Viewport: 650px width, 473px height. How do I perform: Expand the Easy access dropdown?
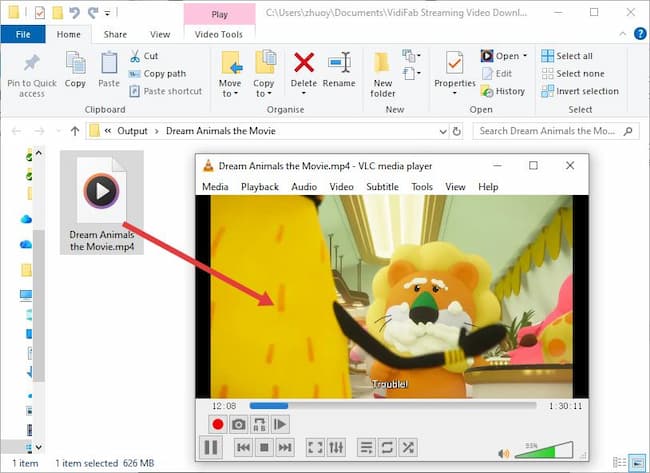411,74
